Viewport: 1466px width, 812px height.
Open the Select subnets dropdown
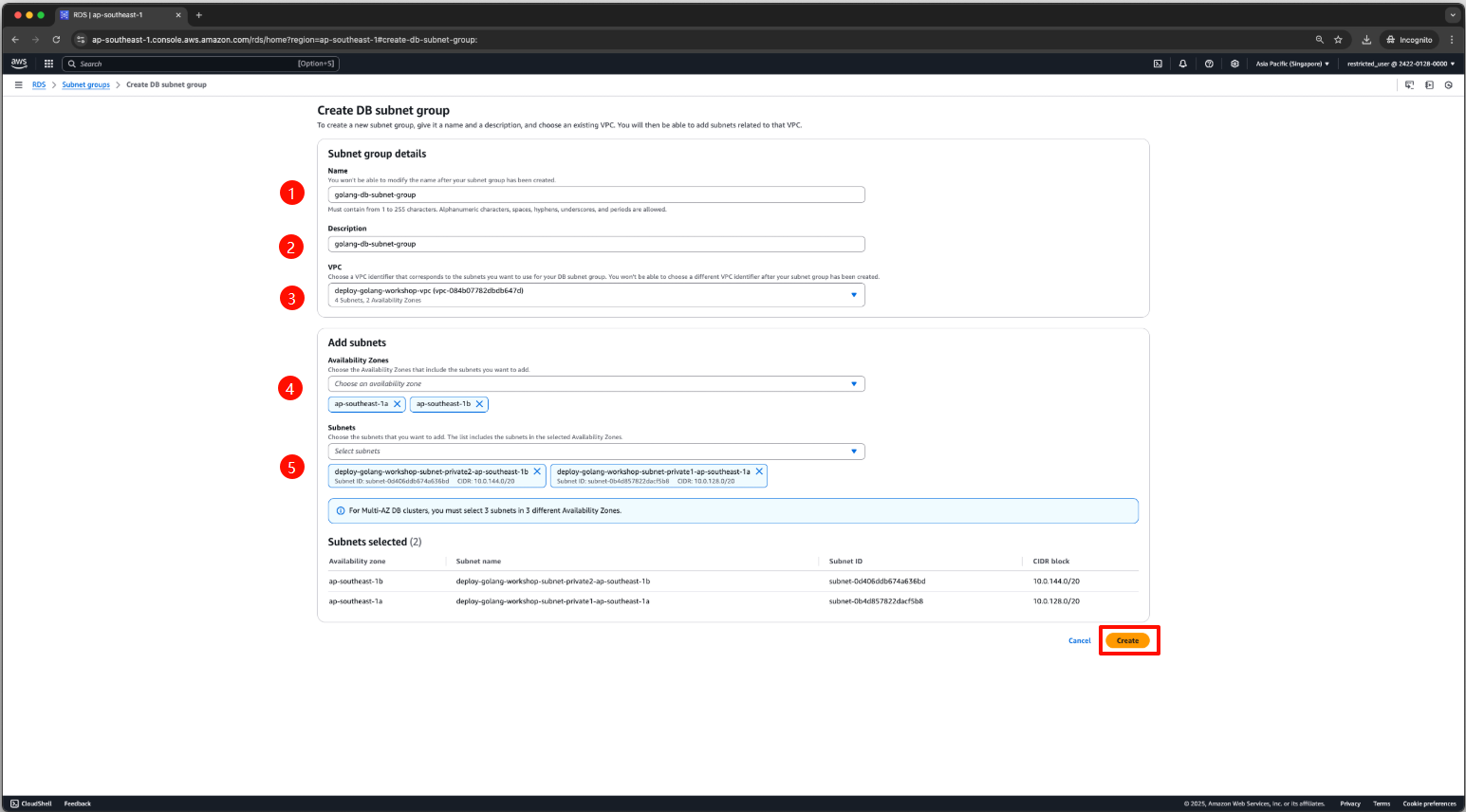[x=596, y=452]
